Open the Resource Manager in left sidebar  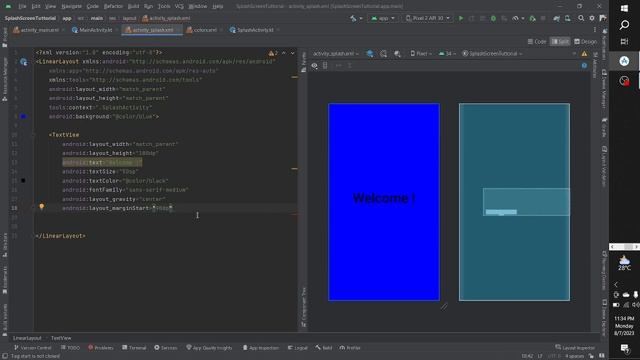[x=4, y=79]
